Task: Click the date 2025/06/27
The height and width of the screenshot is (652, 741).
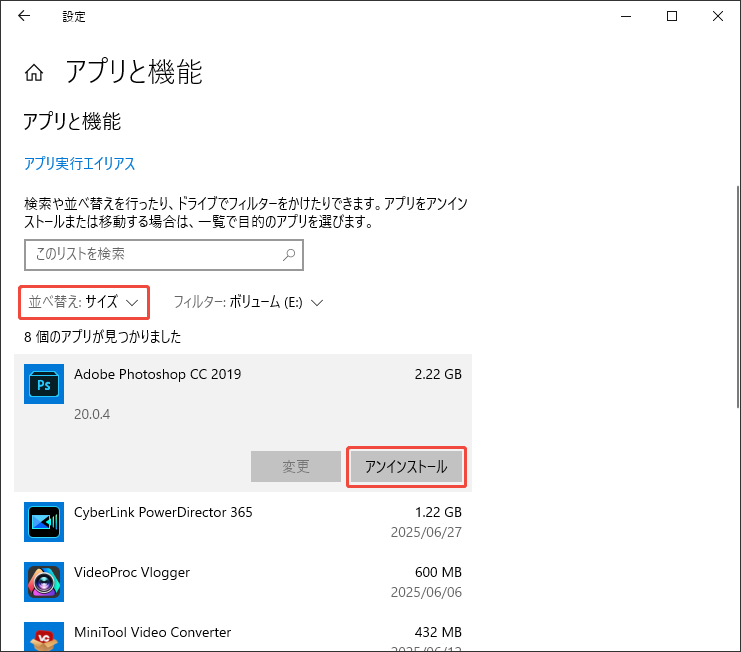Action: [426, 532]
